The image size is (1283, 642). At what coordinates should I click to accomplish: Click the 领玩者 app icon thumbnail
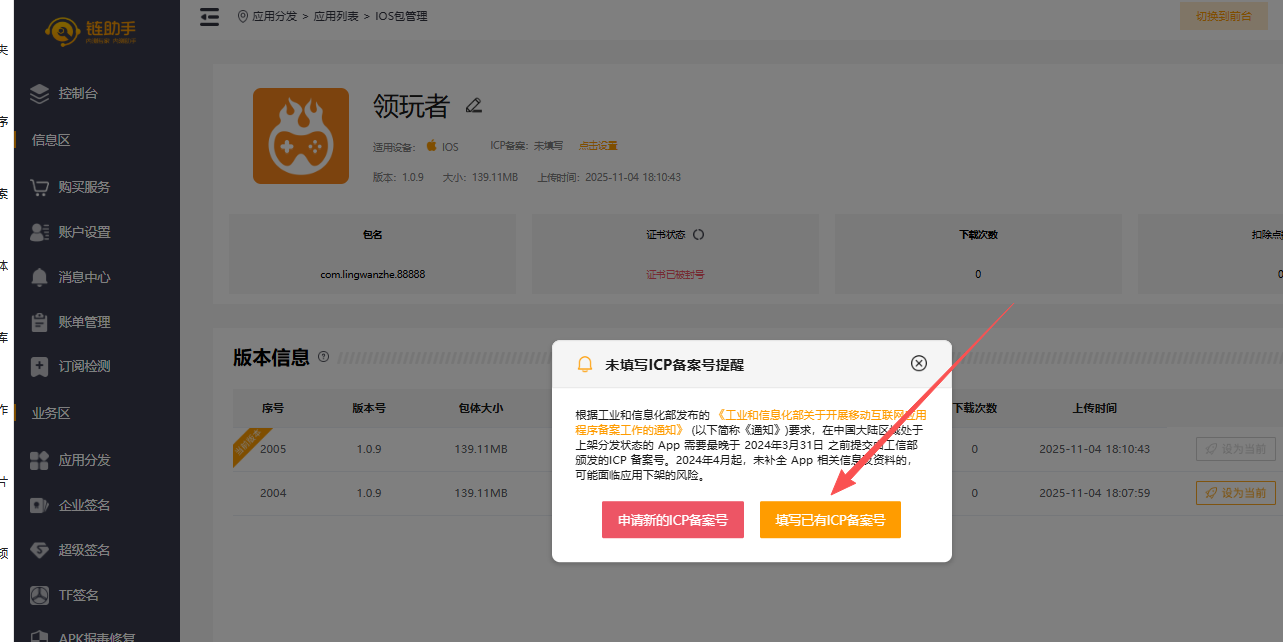click(301, 136)
